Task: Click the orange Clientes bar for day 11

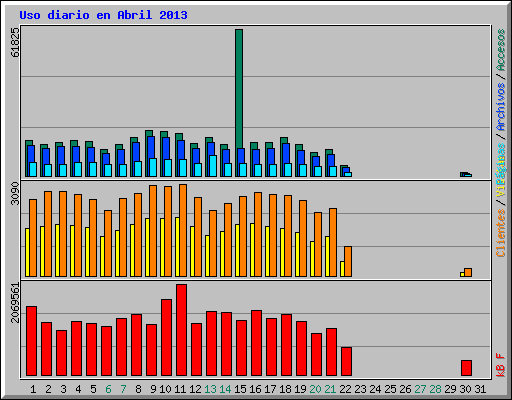Action: 183,230
